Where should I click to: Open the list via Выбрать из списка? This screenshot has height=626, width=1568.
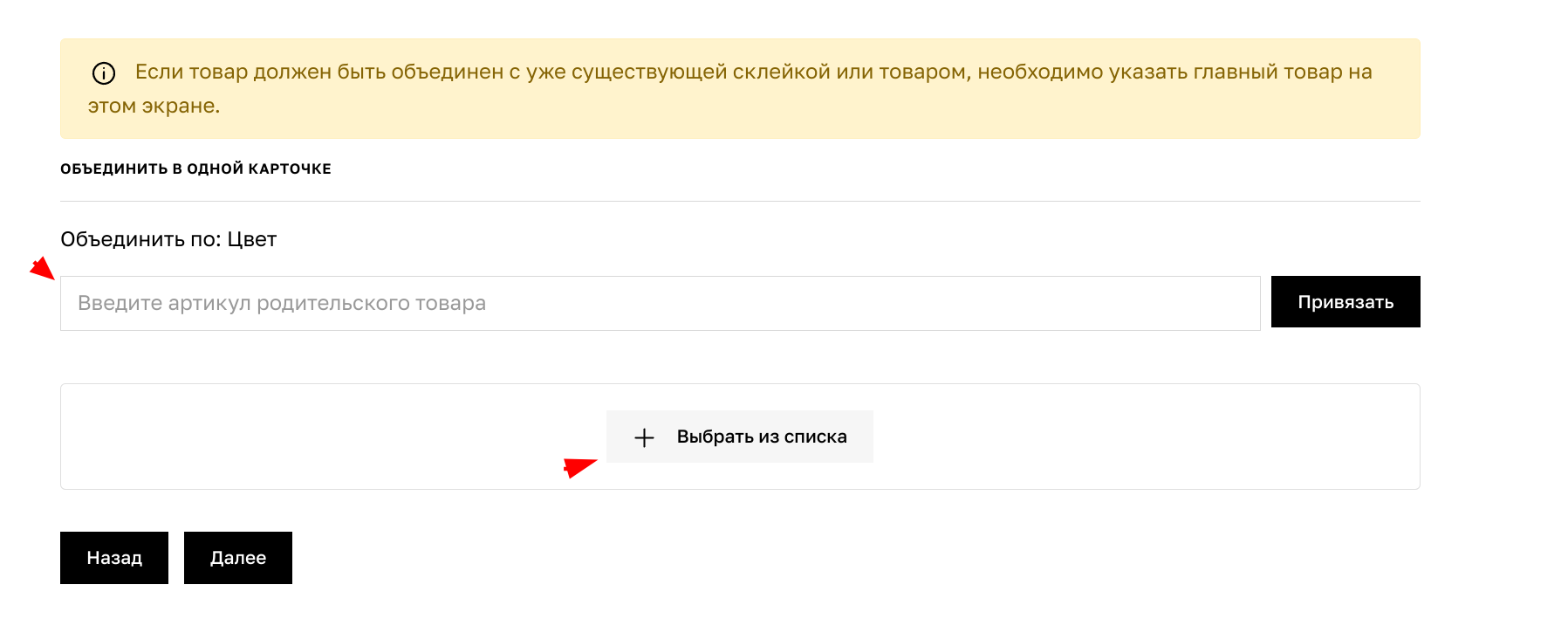click(x=740, y=437)
